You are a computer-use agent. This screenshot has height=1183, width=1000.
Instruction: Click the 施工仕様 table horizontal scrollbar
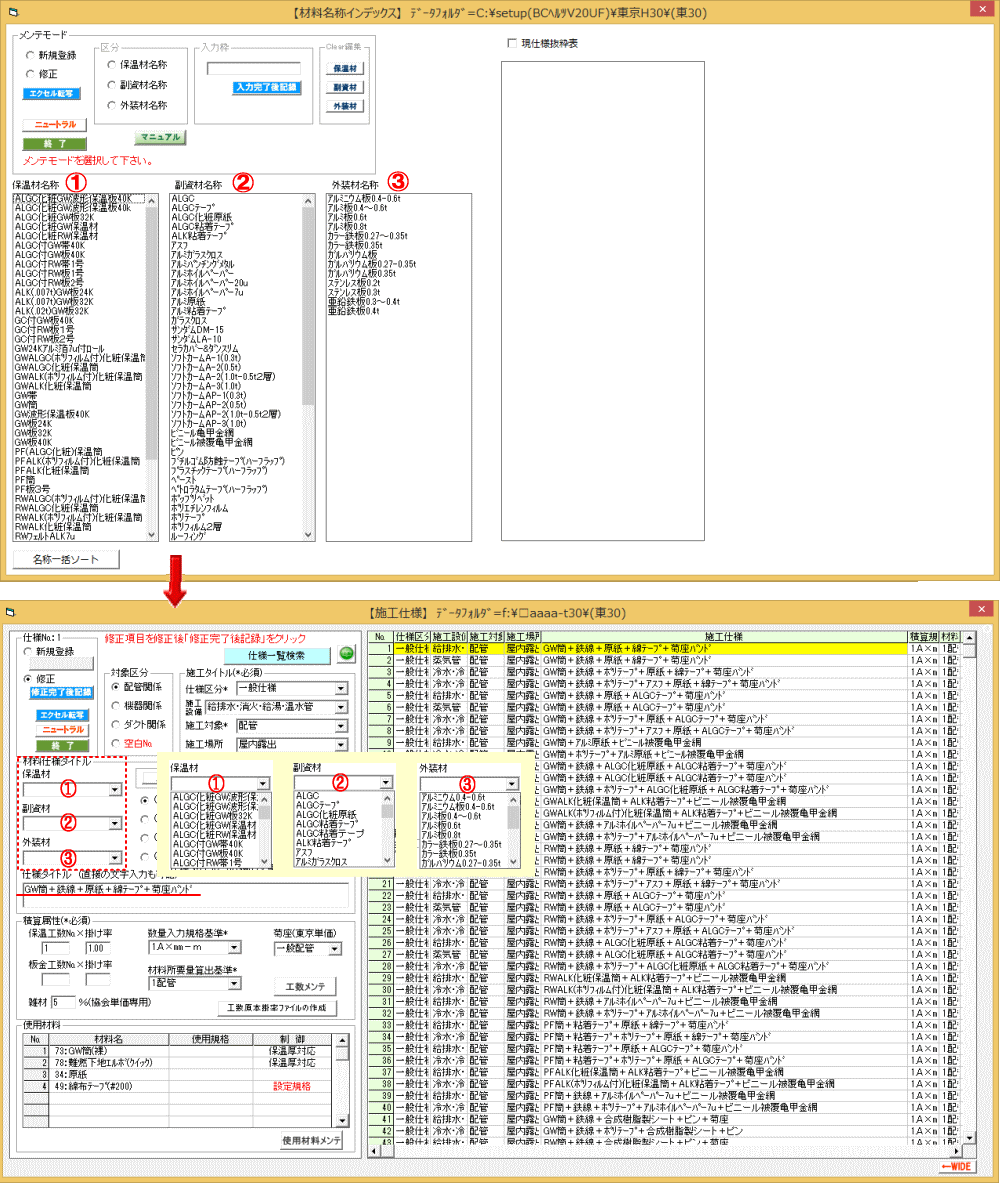[665, 1151]
